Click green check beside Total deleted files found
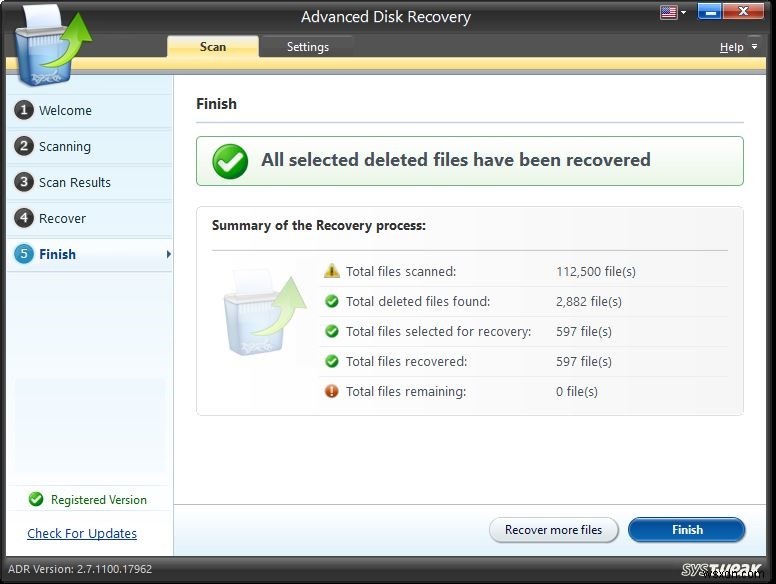 pos(332,301)
